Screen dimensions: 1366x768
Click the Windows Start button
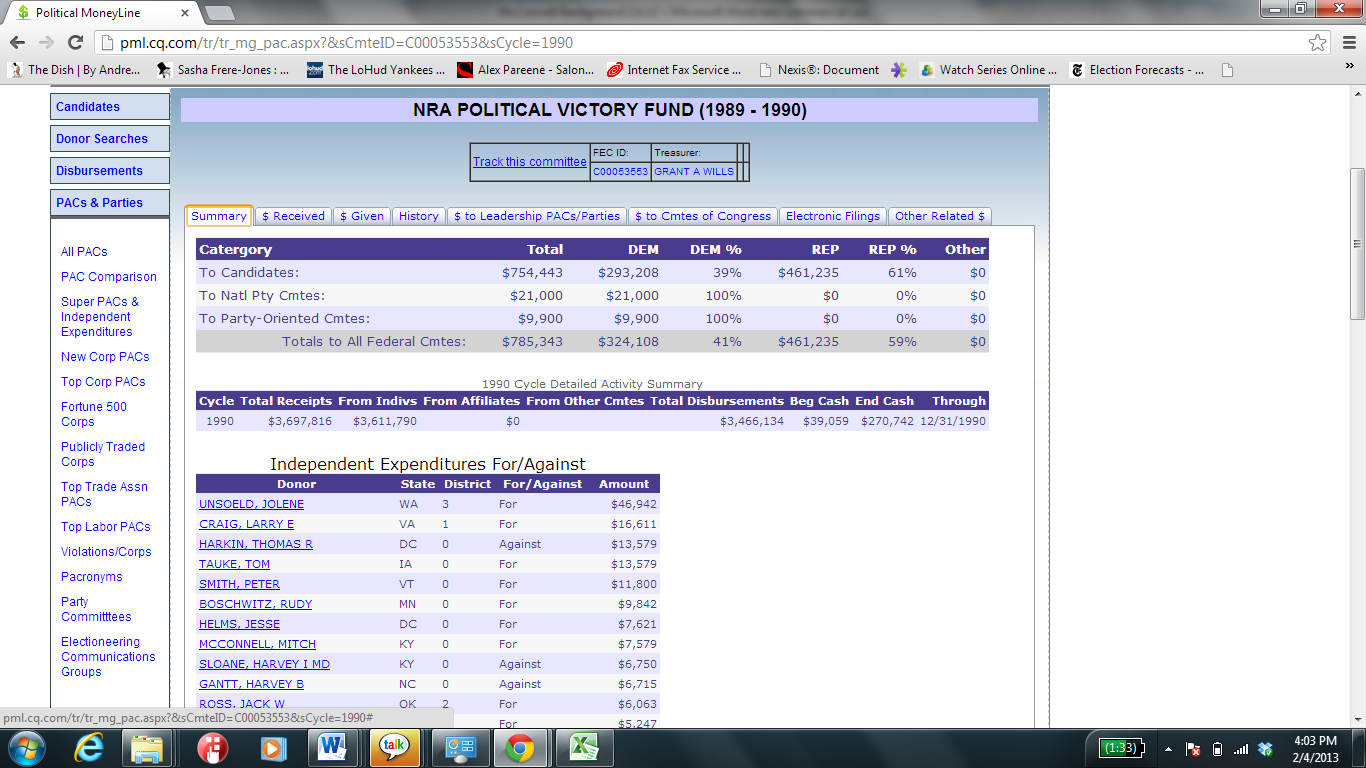coord(25,748)
